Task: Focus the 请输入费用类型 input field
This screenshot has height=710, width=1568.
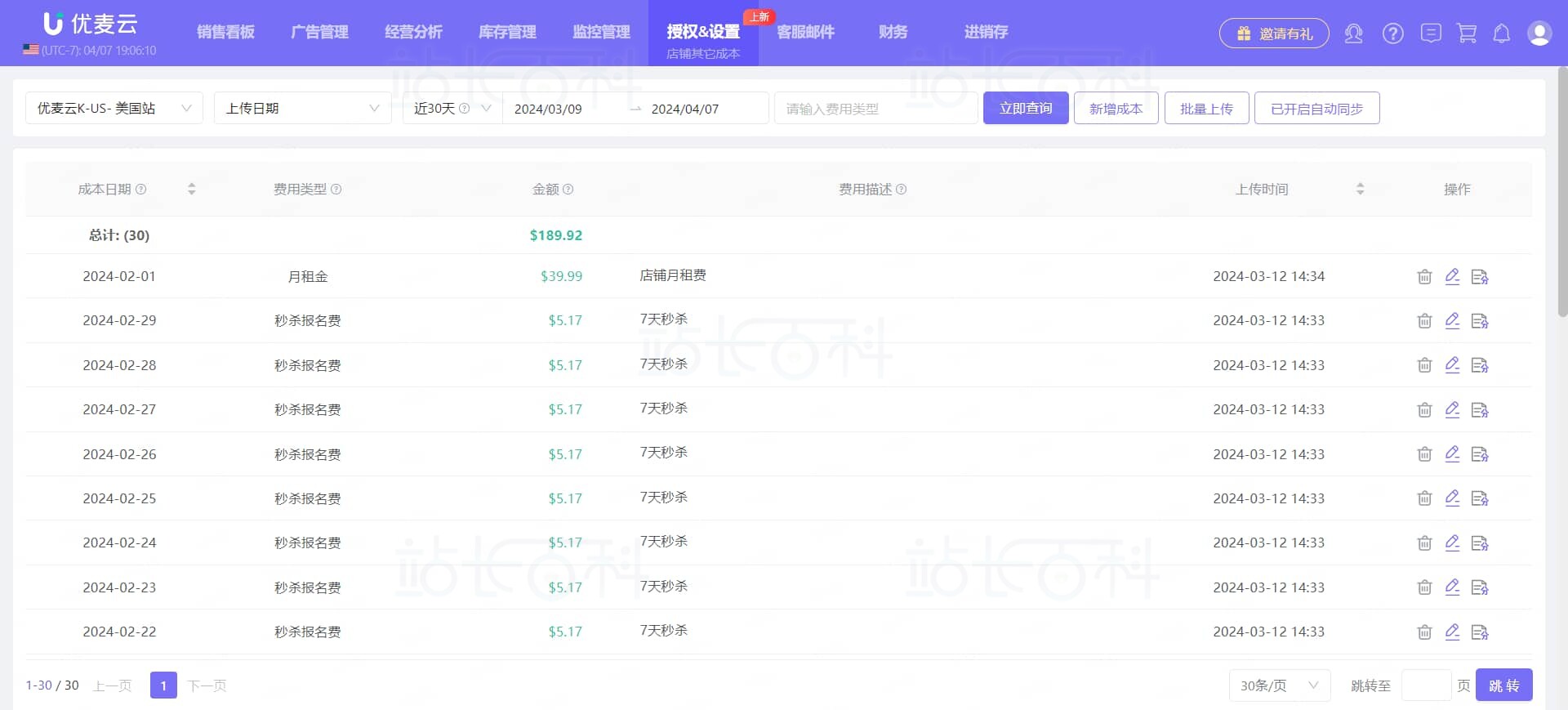Action: point(875,109)
